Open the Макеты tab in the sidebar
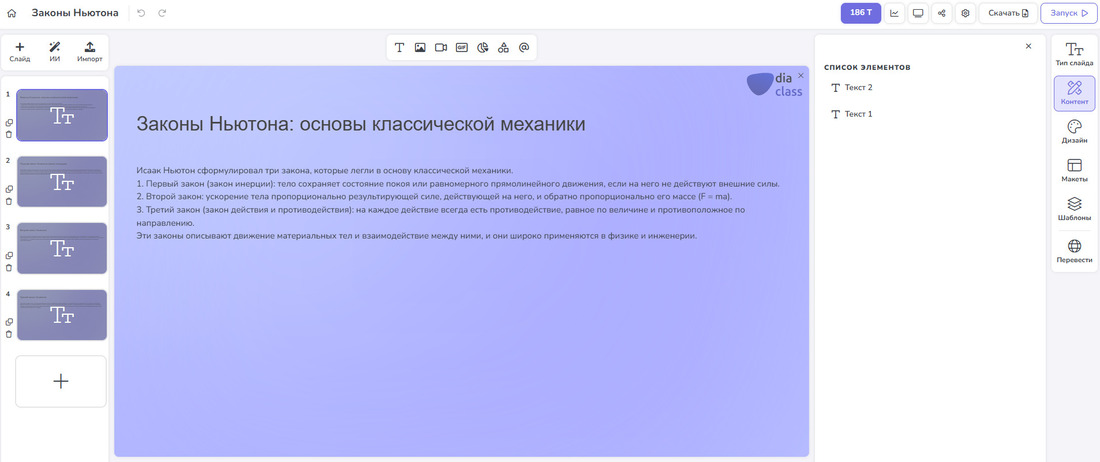 [1074, 170]
